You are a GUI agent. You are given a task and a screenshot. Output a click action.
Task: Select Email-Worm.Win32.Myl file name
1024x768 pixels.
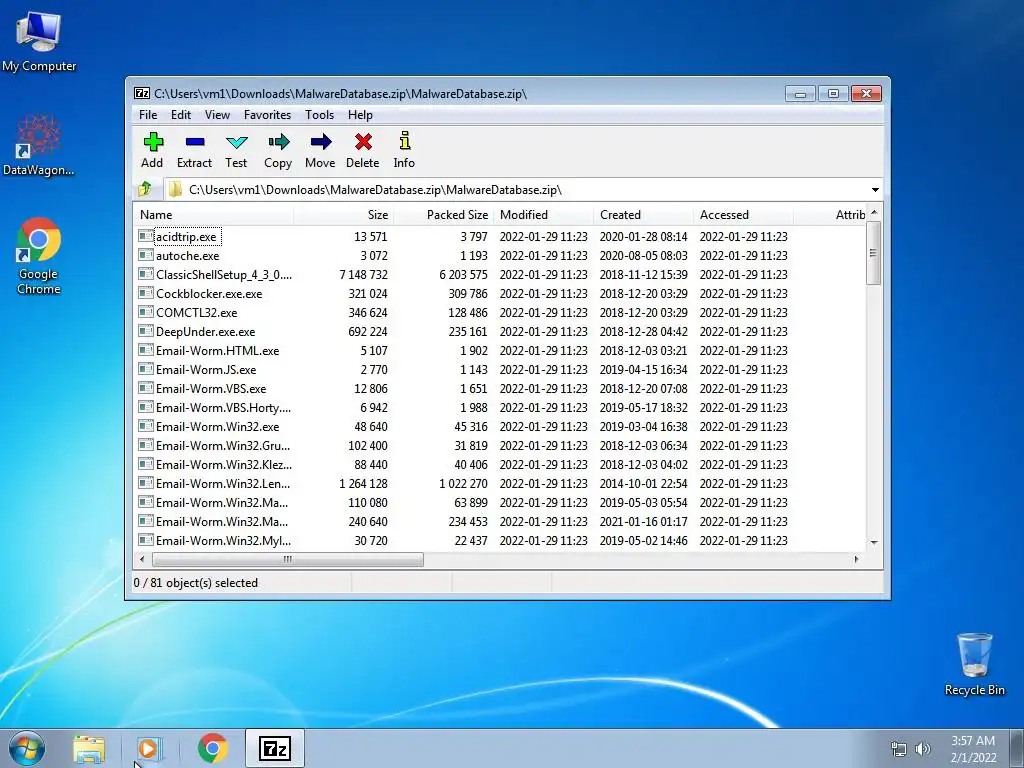(223, 541)
